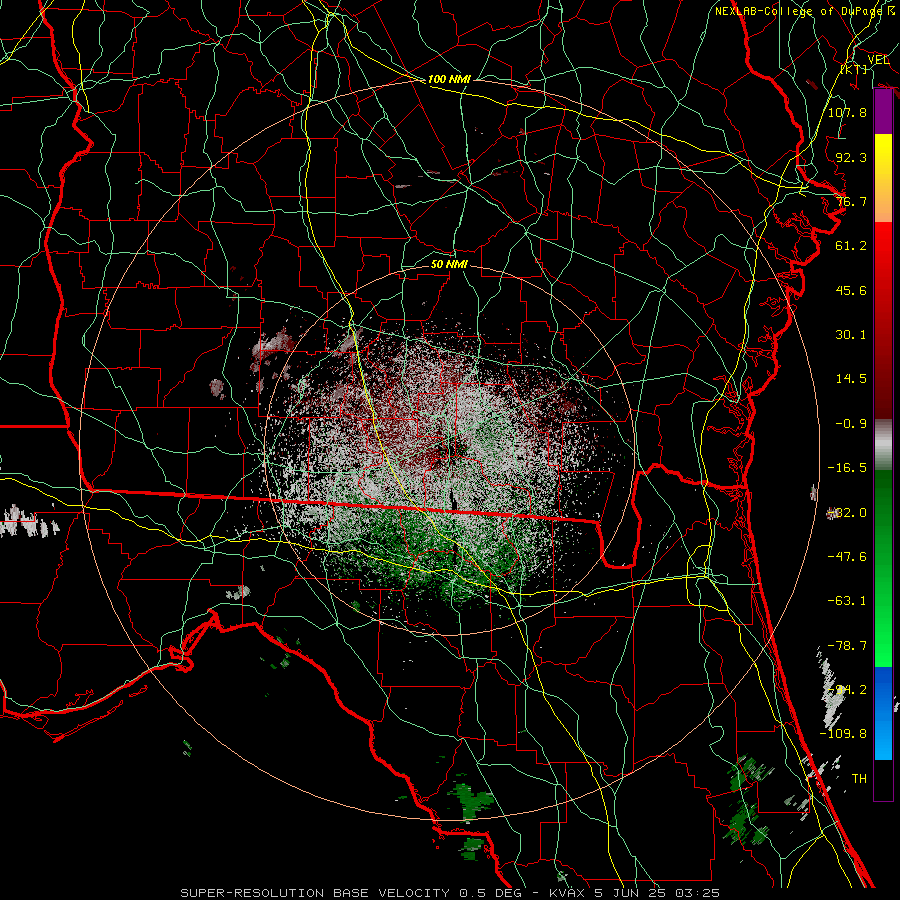Click the -109.8 legend value
This screenshot has width=900, height=900.
843,734
